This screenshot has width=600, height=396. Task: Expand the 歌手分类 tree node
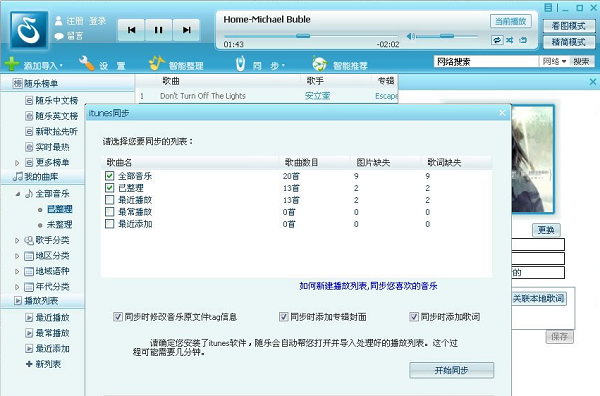pyautogui.click(x=17, y=240)
